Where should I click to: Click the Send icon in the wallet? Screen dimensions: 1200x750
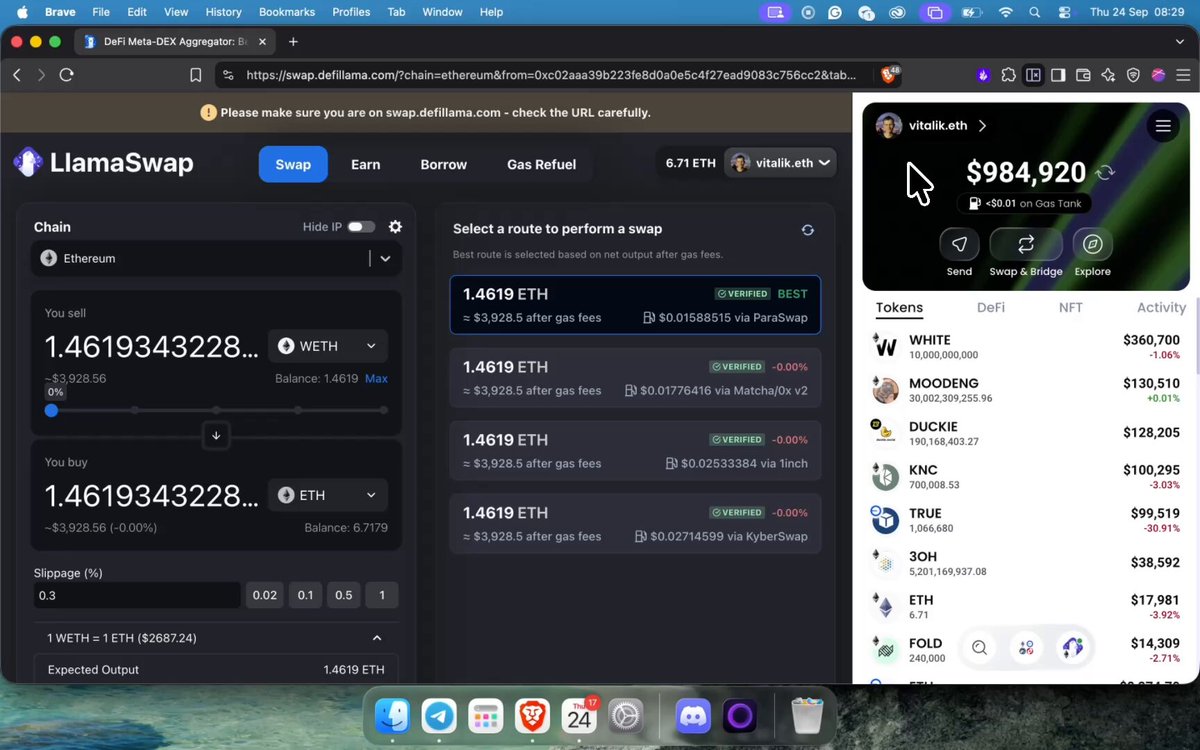[959, 244]
